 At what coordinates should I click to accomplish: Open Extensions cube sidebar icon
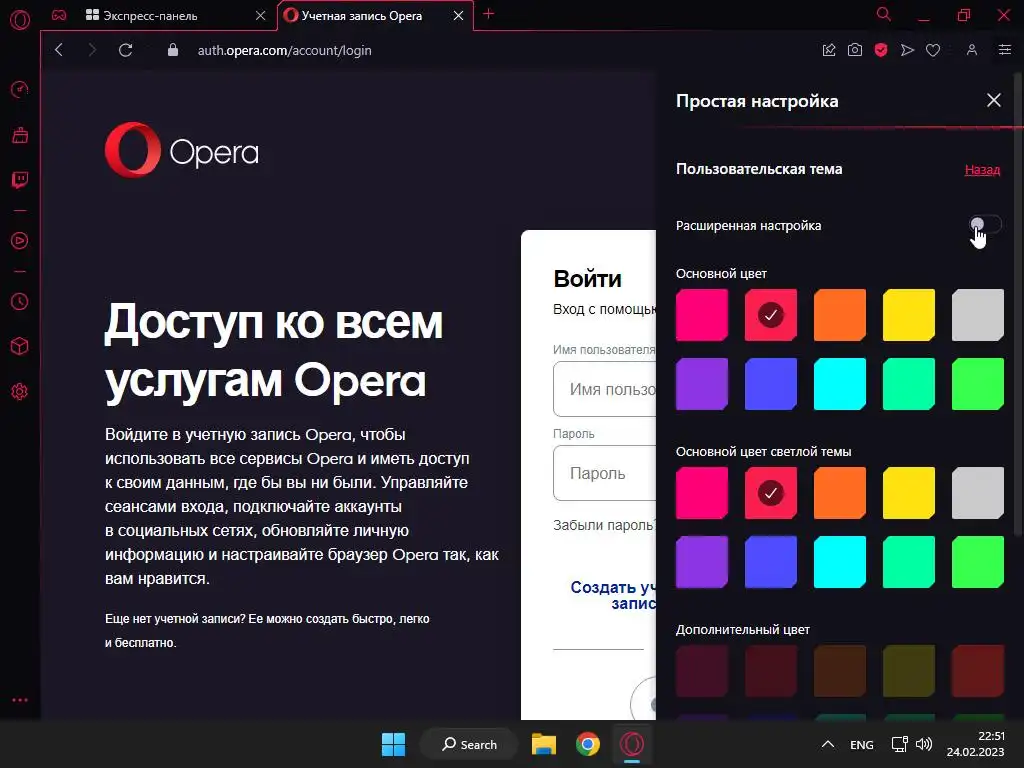tap(20, 346)
